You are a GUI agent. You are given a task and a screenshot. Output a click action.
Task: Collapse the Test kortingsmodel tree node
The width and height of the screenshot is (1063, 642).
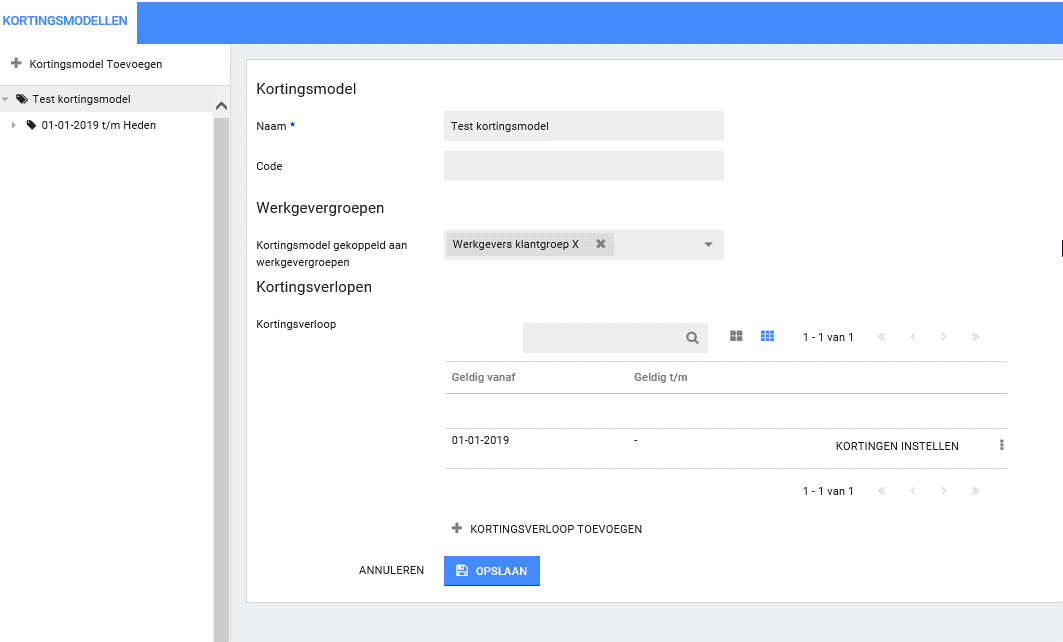click(x=6, y=100)
